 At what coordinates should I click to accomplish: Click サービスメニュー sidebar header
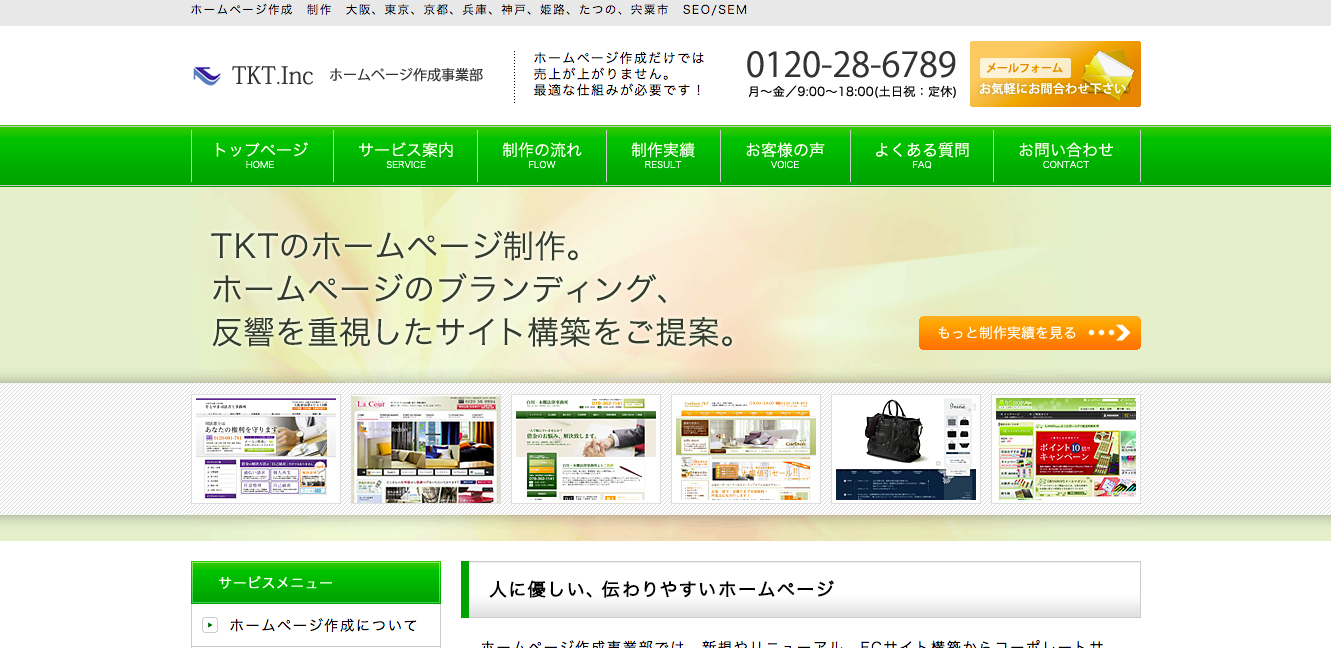click(x=316, y=582)
